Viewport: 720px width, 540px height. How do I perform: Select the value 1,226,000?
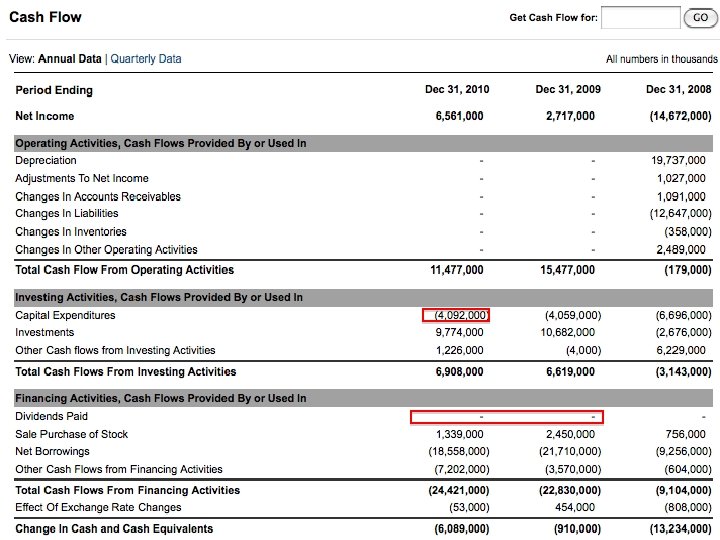pyautogui.click(x=460, y=350)
